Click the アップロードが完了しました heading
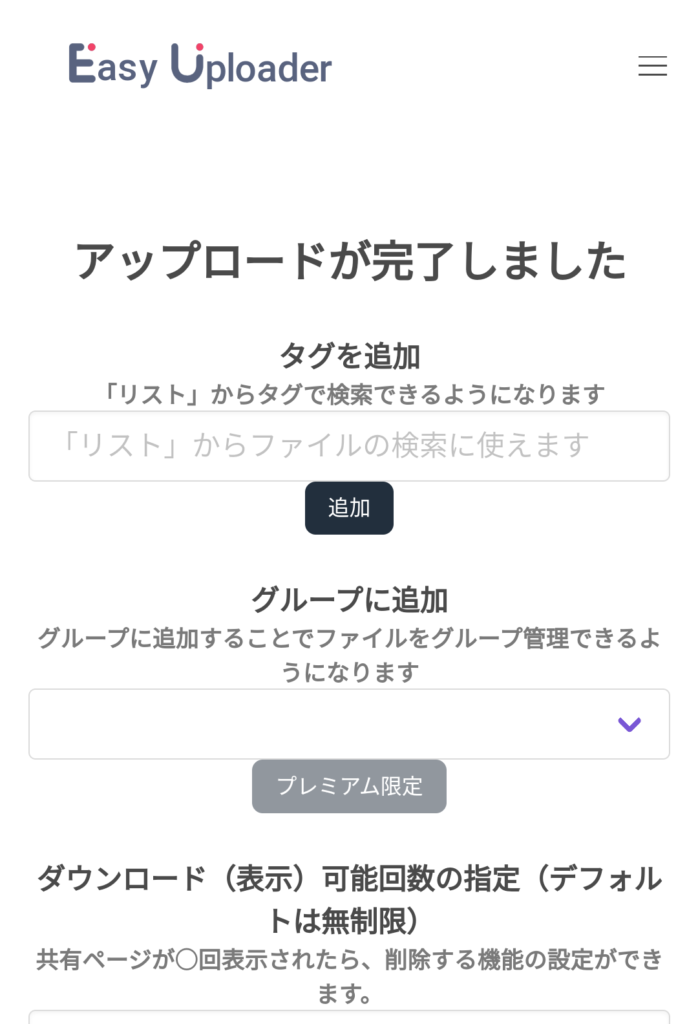 351,261
